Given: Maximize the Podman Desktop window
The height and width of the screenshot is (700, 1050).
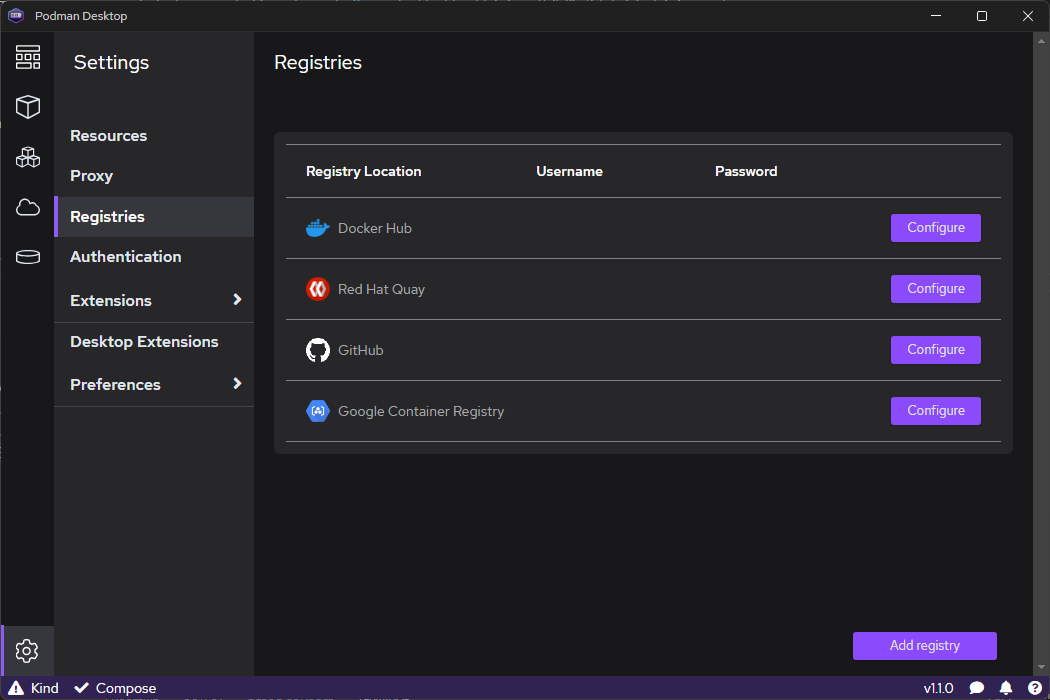Looking at the screenshot, I should pyautogui.click(x=982, y=15).
